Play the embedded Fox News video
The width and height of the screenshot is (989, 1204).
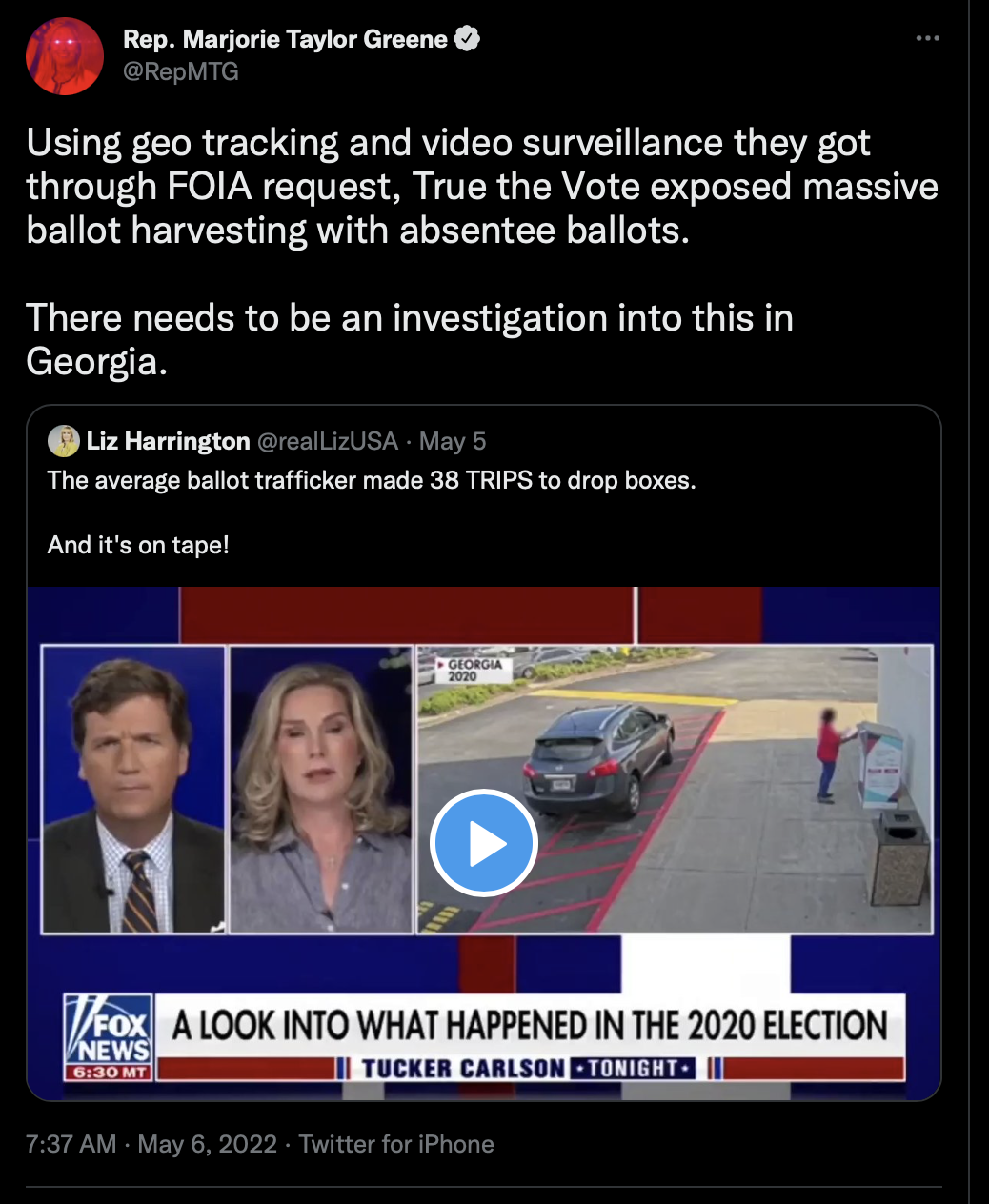(x=484, y=843)
